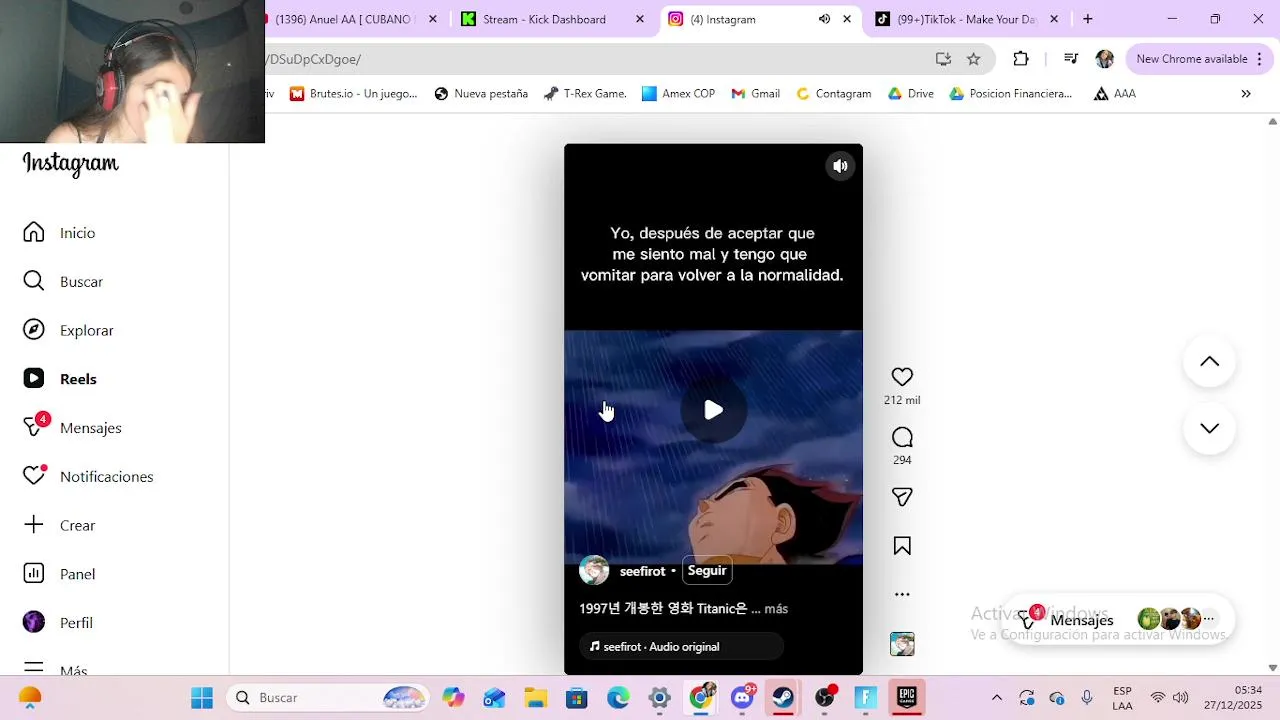Open File Explorer from taskbar

pos(536,698)
